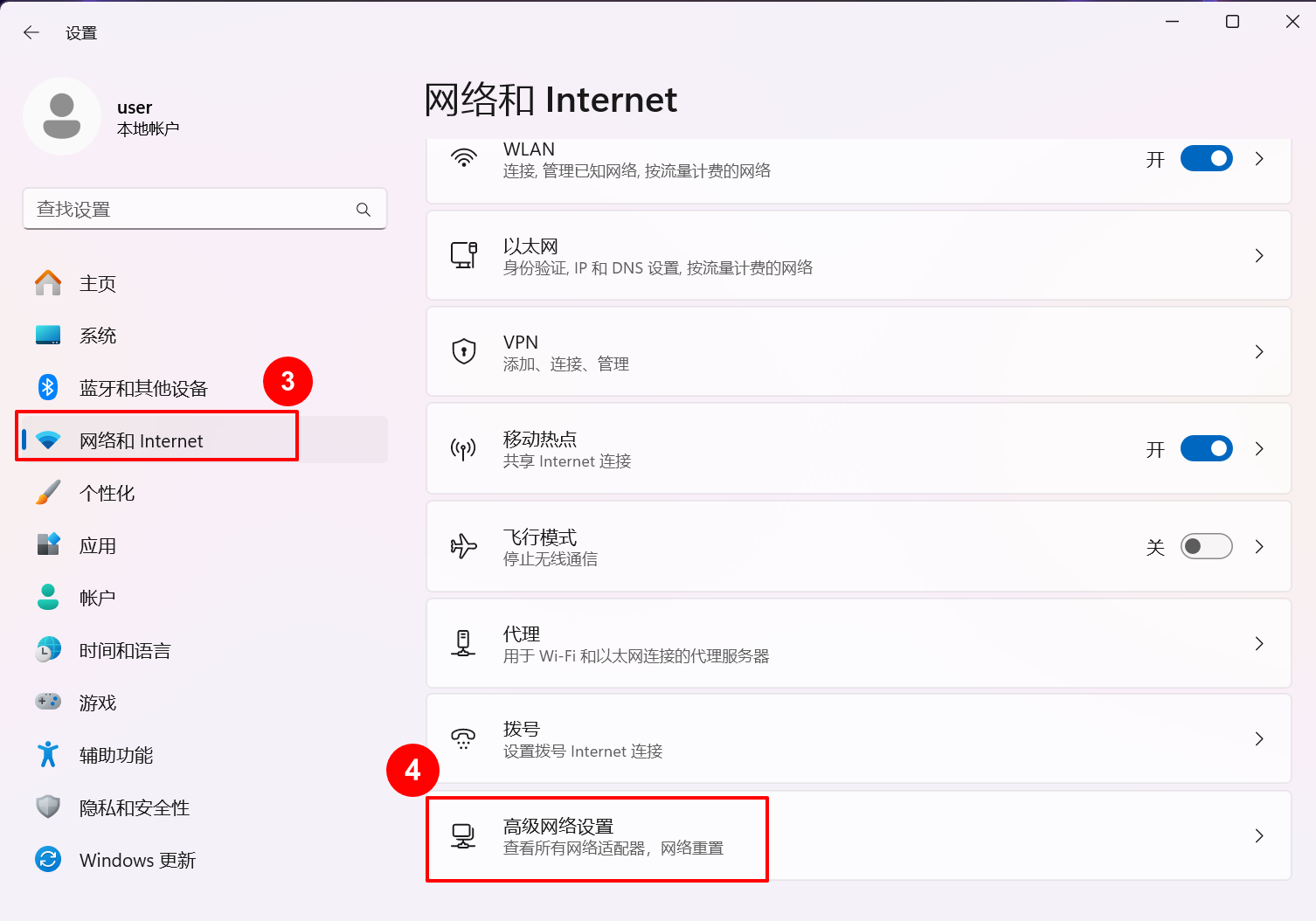Click the 游戏 gamepad icon
The width and height of the screenshot is (1316, 921).
tap(48, 702)
